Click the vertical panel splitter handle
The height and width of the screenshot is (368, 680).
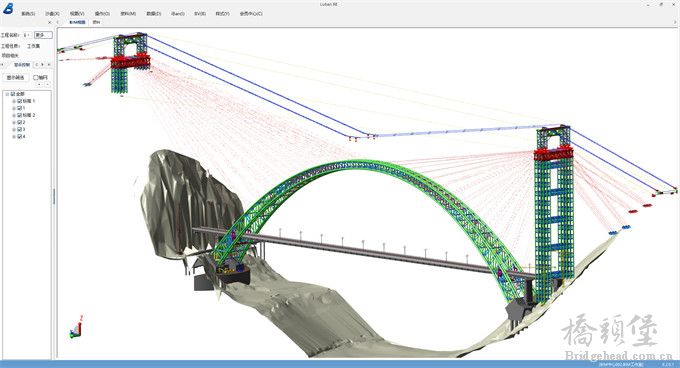pyautogui.click(x=54, y=196)
